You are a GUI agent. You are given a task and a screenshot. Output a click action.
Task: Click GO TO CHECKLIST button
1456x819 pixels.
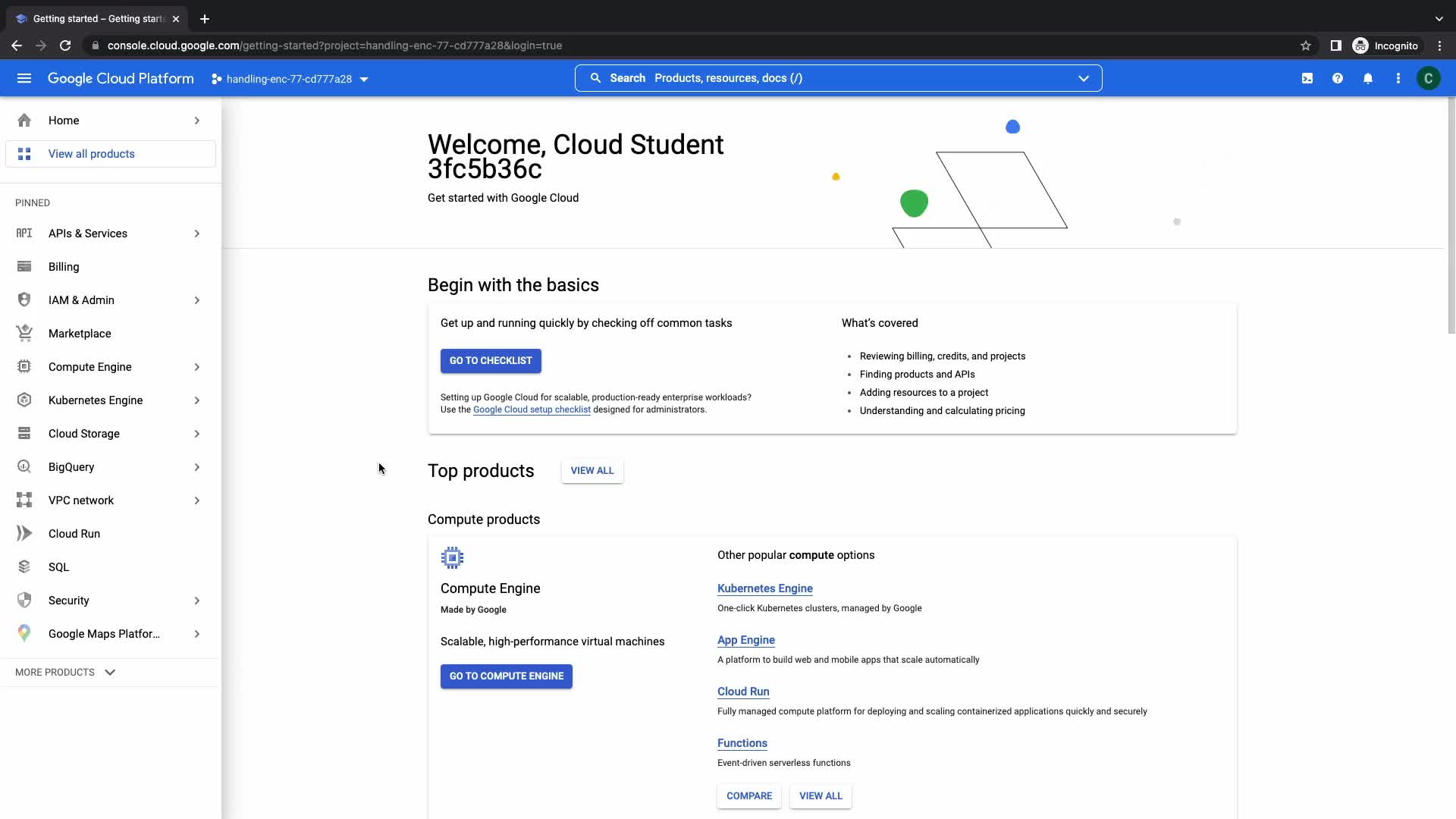tap(491, 361)
